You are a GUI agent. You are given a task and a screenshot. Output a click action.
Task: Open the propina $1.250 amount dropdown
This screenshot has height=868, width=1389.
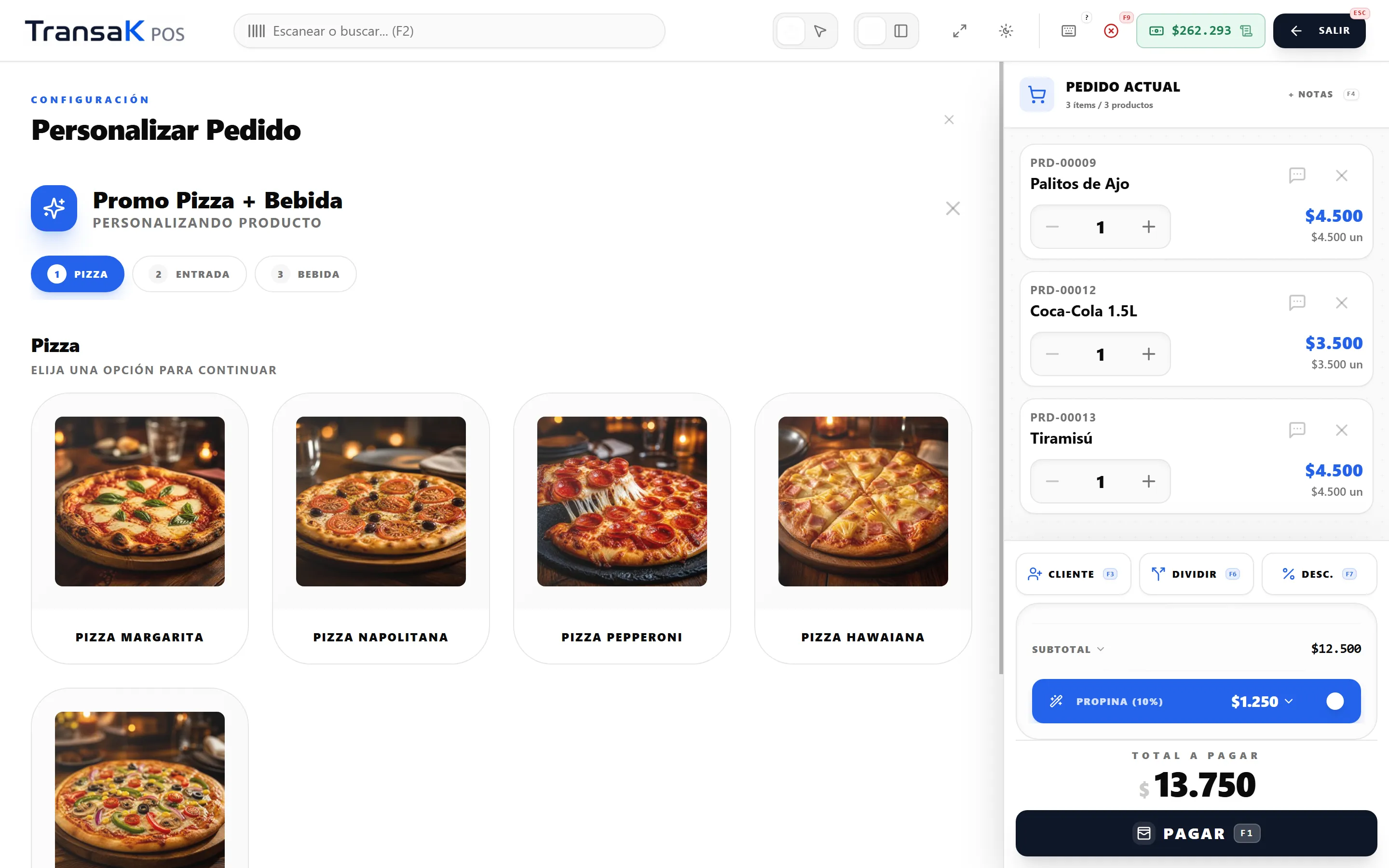coord(1262,702)
